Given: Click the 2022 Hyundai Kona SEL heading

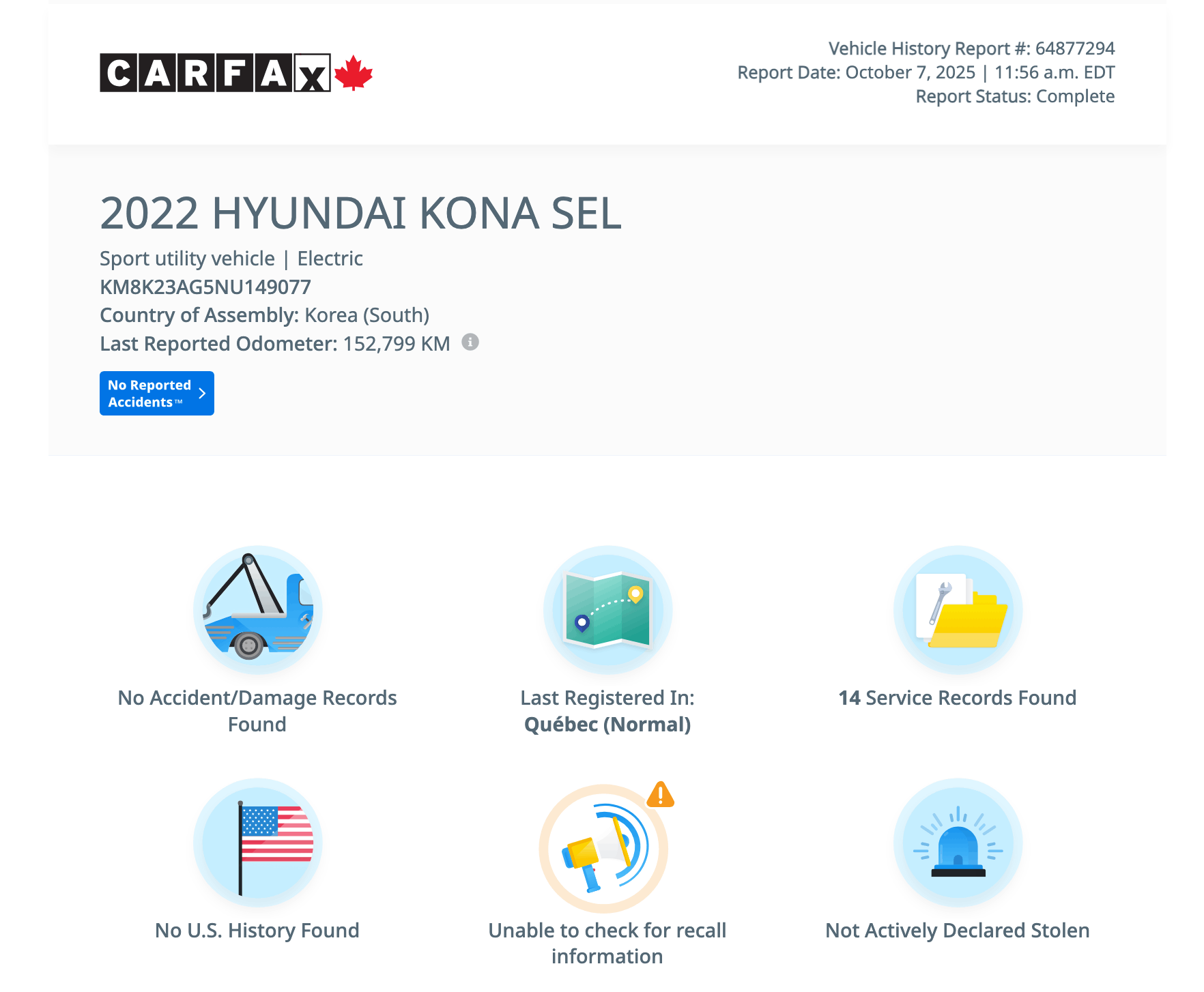Looking at the screenshot, I should pyautogui.click(x=360, y=214).
